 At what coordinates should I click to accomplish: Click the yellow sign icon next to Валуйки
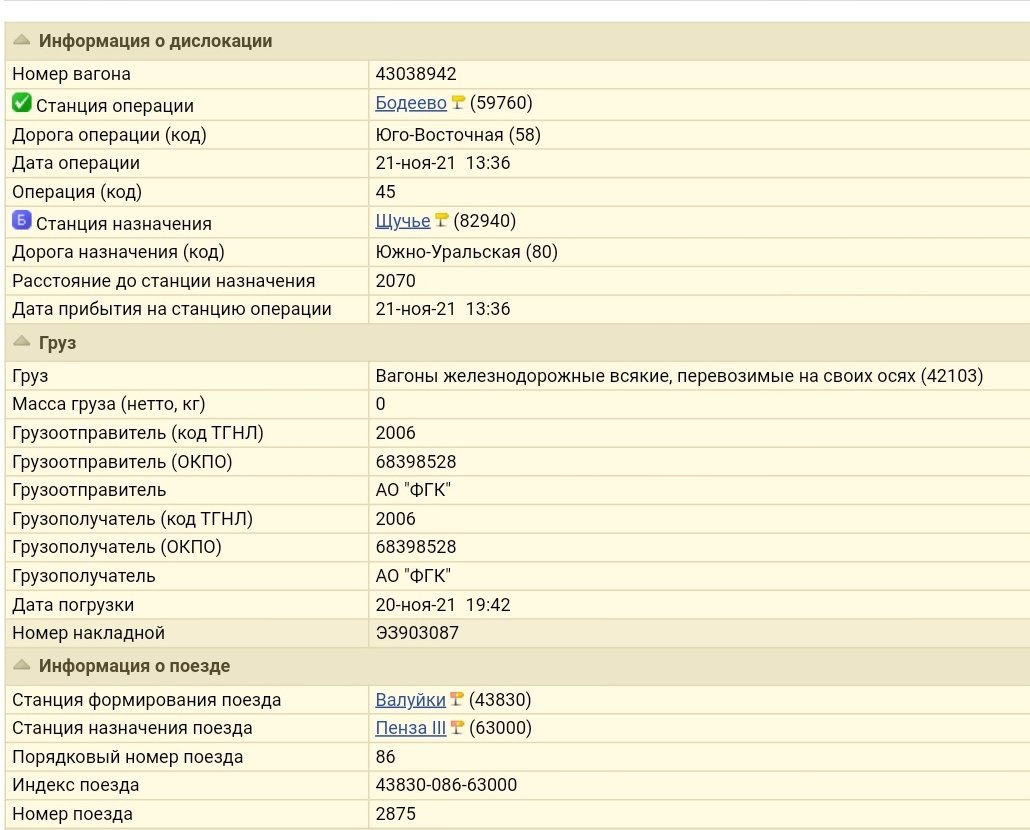[457, 700]
